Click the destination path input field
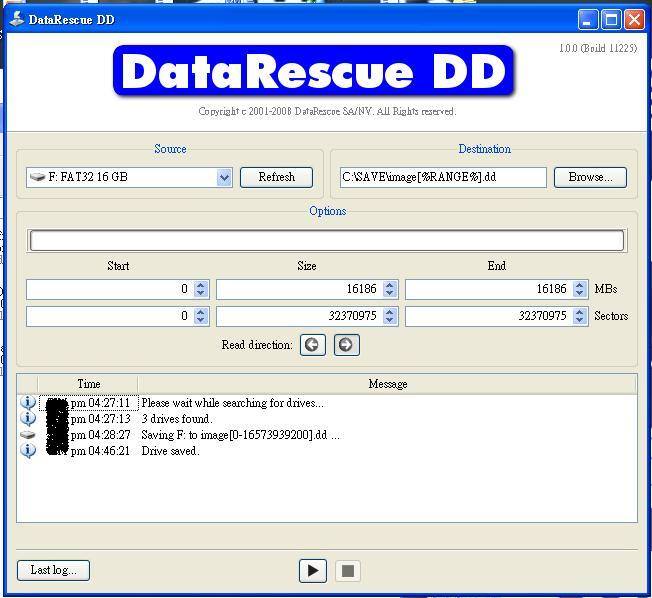The height and width of the screenshot is (598, 652). (x=443, y=178)
